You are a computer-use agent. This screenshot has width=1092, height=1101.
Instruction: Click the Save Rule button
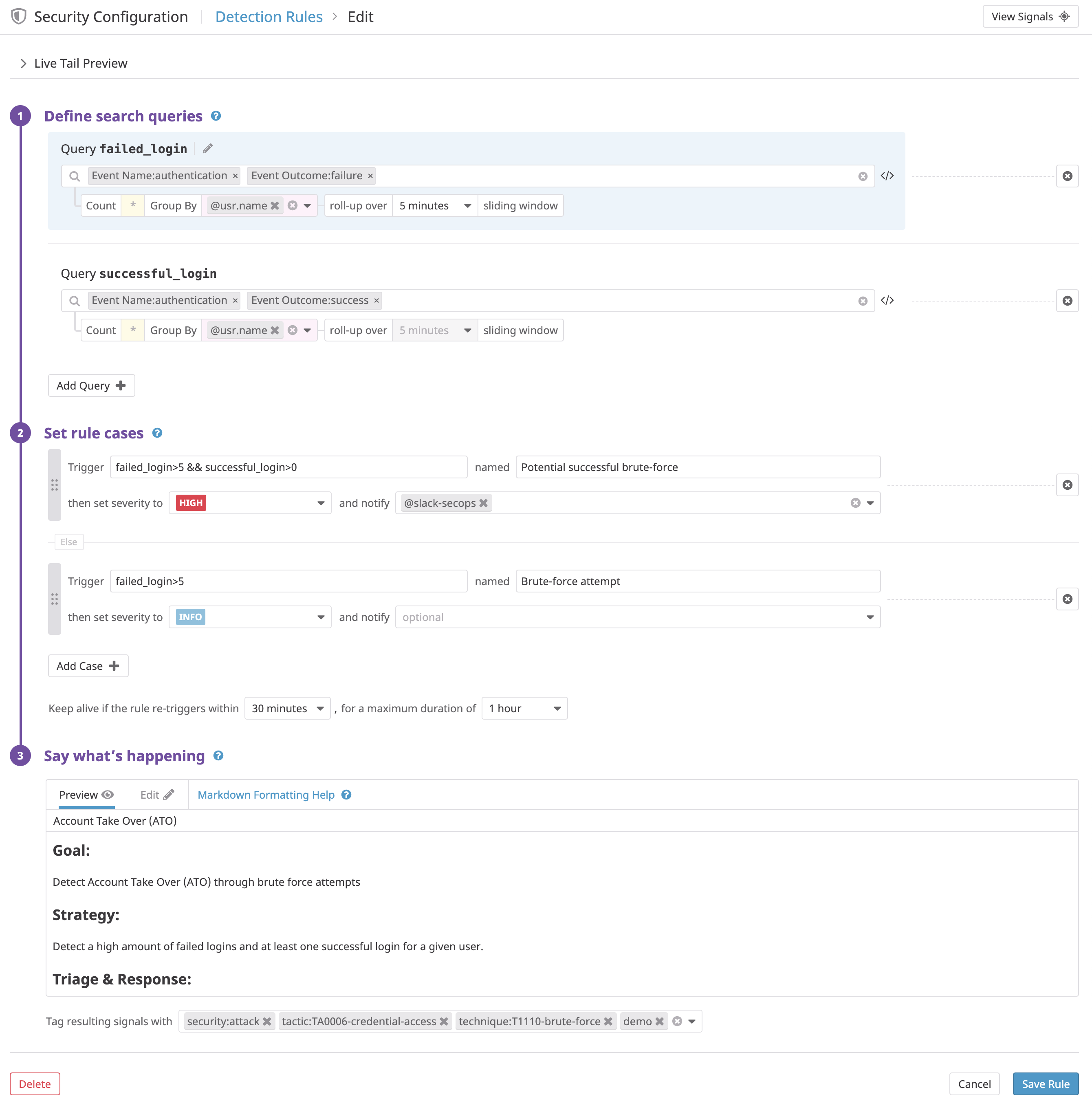click(1046, 1083)
